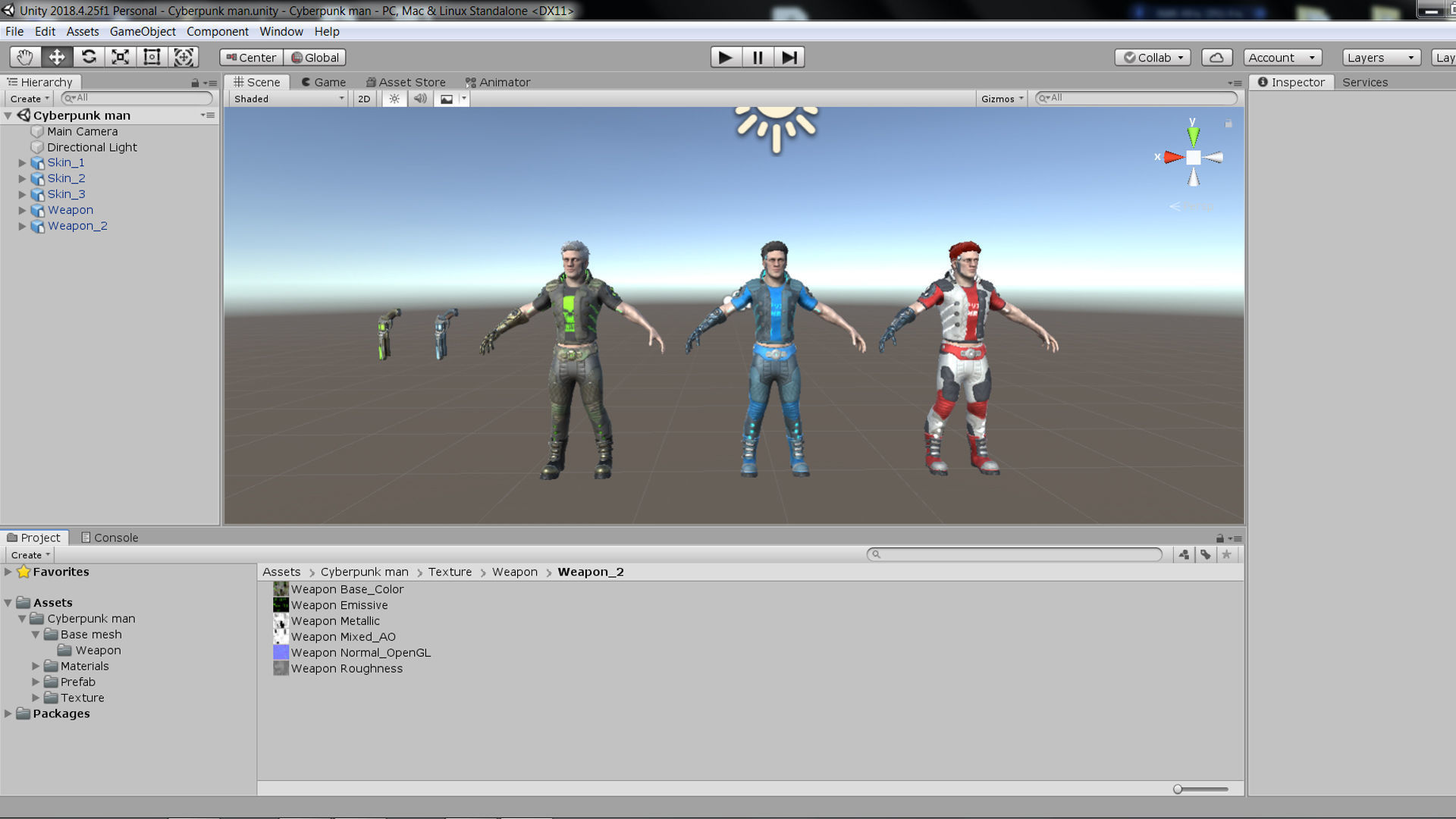Open the Shaded draw mode dropdown

288,99
